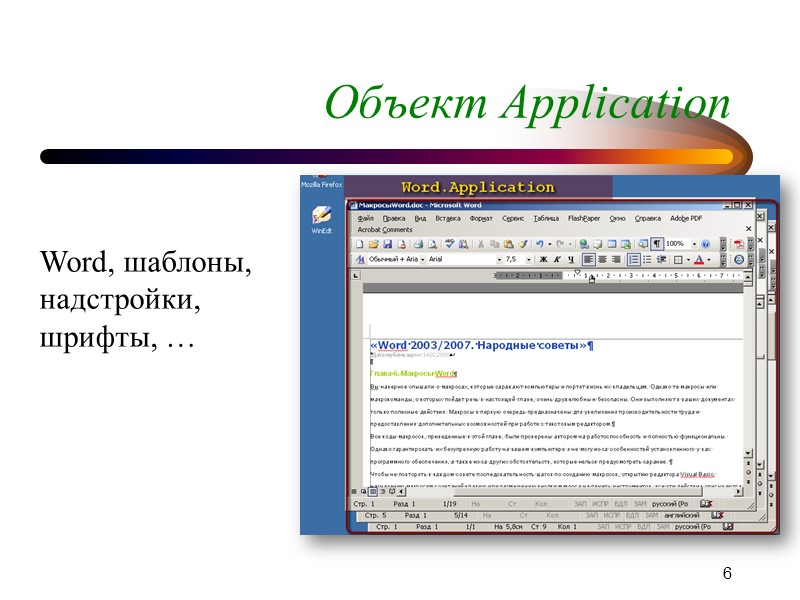The width and height of the screenshot is (800, 600).
Task: Click the Decrease Indent icon
Action: tap(661, 259)
